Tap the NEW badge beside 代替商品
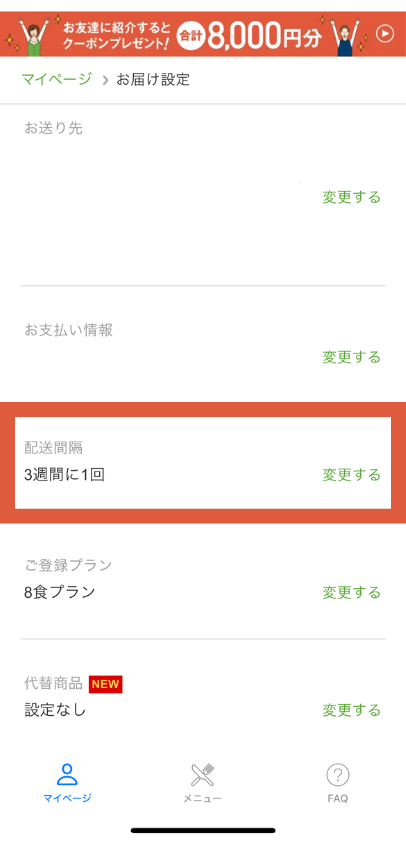Viewport: 406px width, 842px height. (106, 684)
